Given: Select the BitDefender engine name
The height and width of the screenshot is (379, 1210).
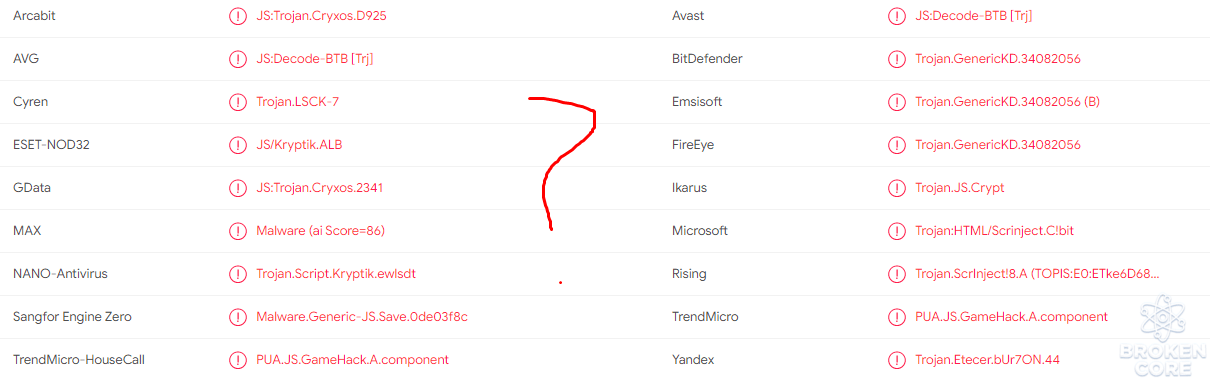Looking at the screenshot, I should click(x=707, y=59).
